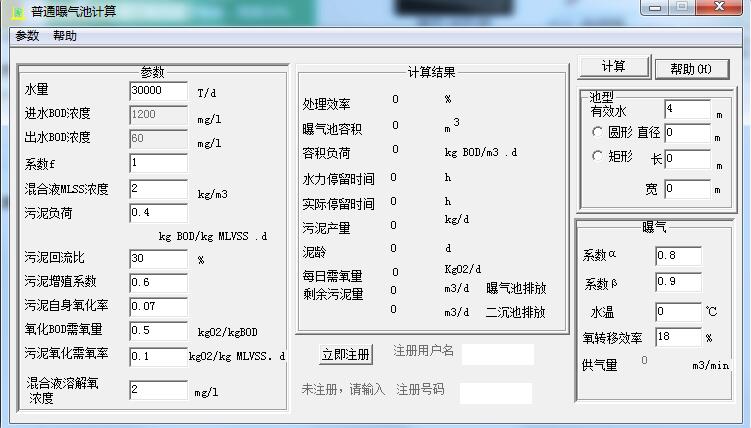This screenshot has width=751, height=428.
Task: Click the 供气量 label
Action: pyautogui.click(x=600, y=365)
